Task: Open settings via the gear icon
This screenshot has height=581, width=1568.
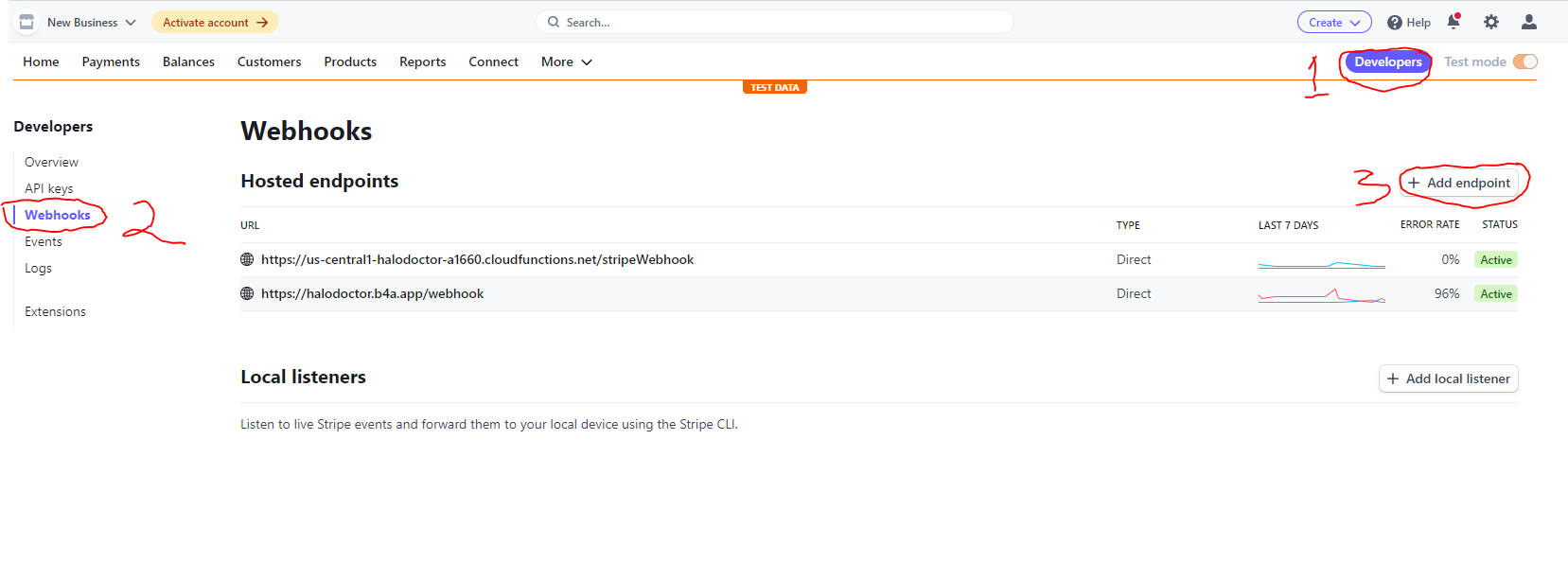Action: pyautogui.click(x=1491, y=22)
